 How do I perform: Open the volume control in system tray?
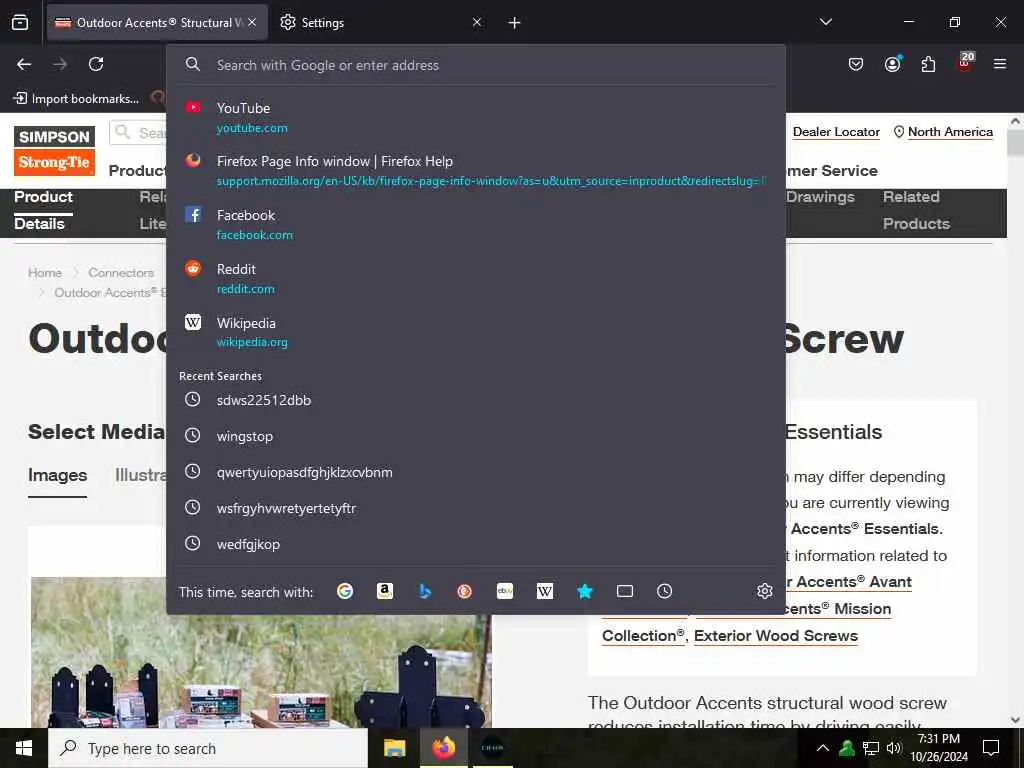[x=894, y=748]
